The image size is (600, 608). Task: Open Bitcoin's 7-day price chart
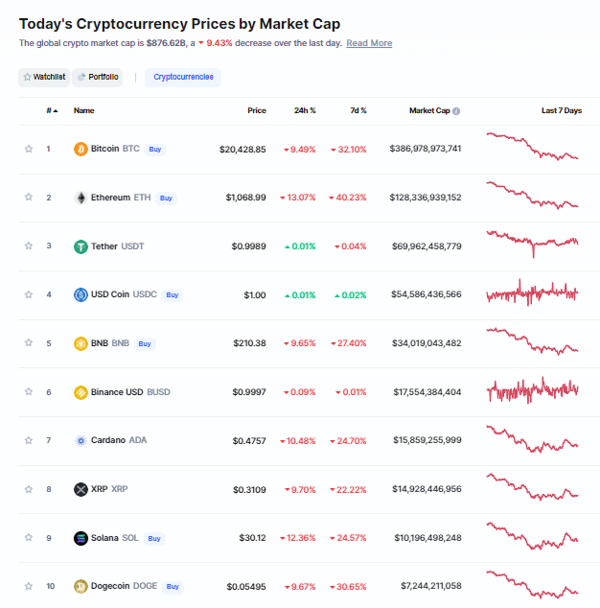pyautogui.click(x=532, y=147)
